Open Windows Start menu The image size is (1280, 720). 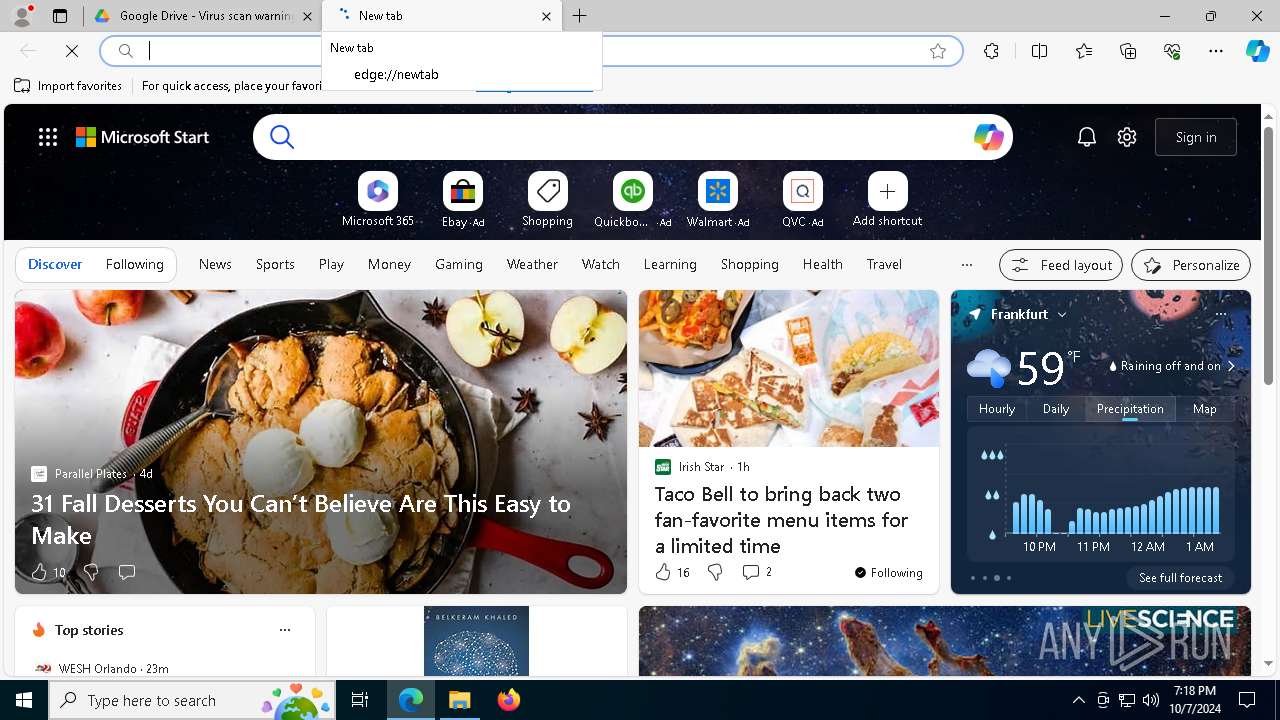tap(24, 700)
